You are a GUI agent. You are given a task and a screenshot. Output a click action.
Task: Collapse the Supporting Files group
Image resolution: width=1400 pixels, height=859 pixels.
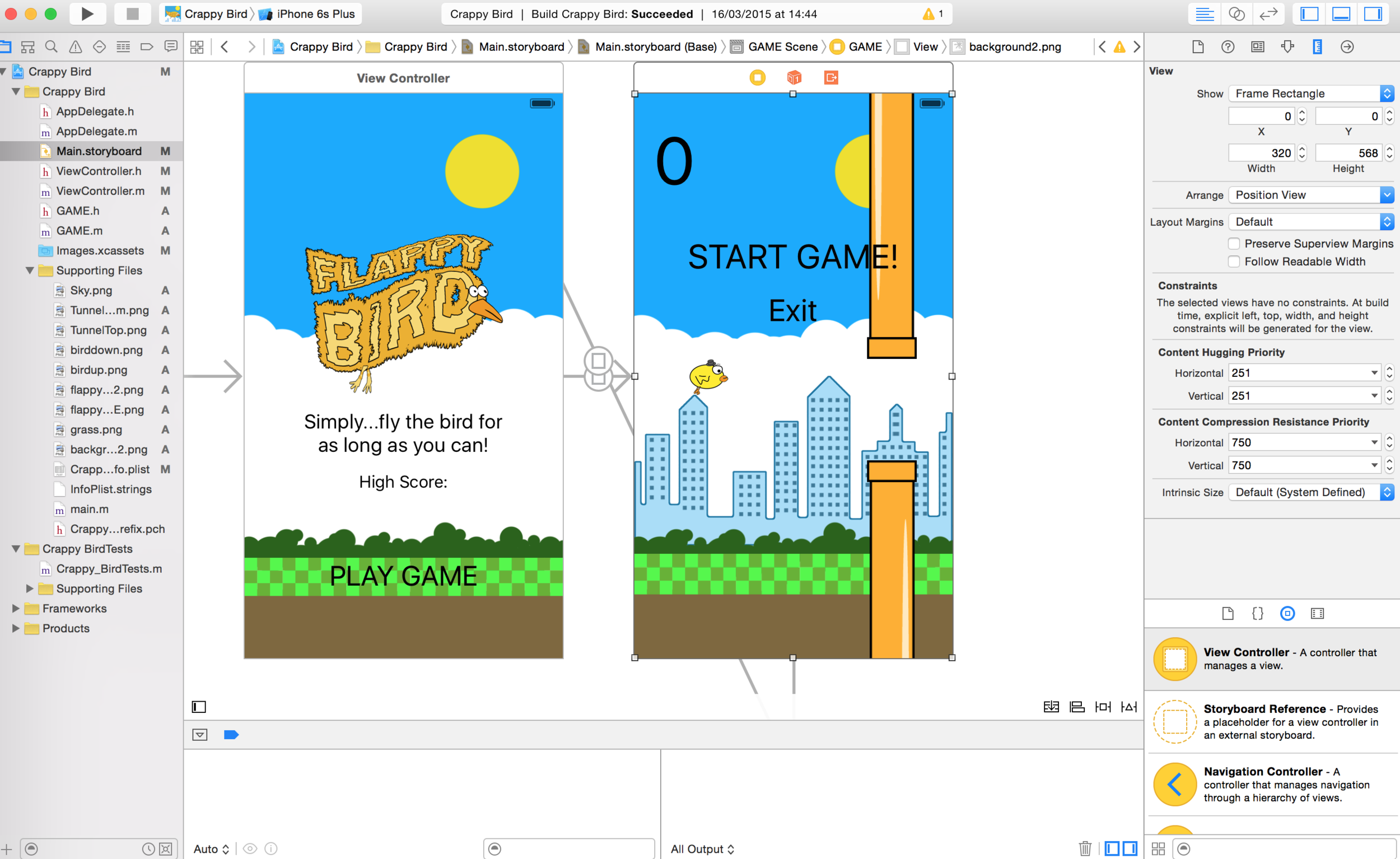pyautogui.click(x=30, y=270)
